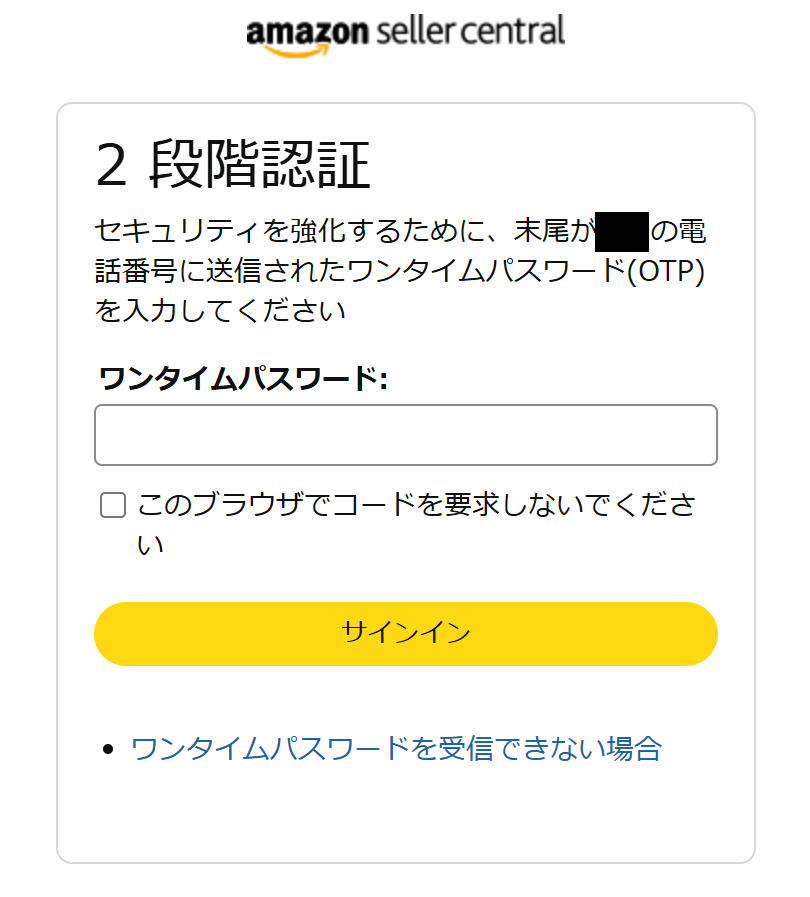Click the を入力してください line of text
The width and height of the screenshot is (810, 897).
coord(220,311)
